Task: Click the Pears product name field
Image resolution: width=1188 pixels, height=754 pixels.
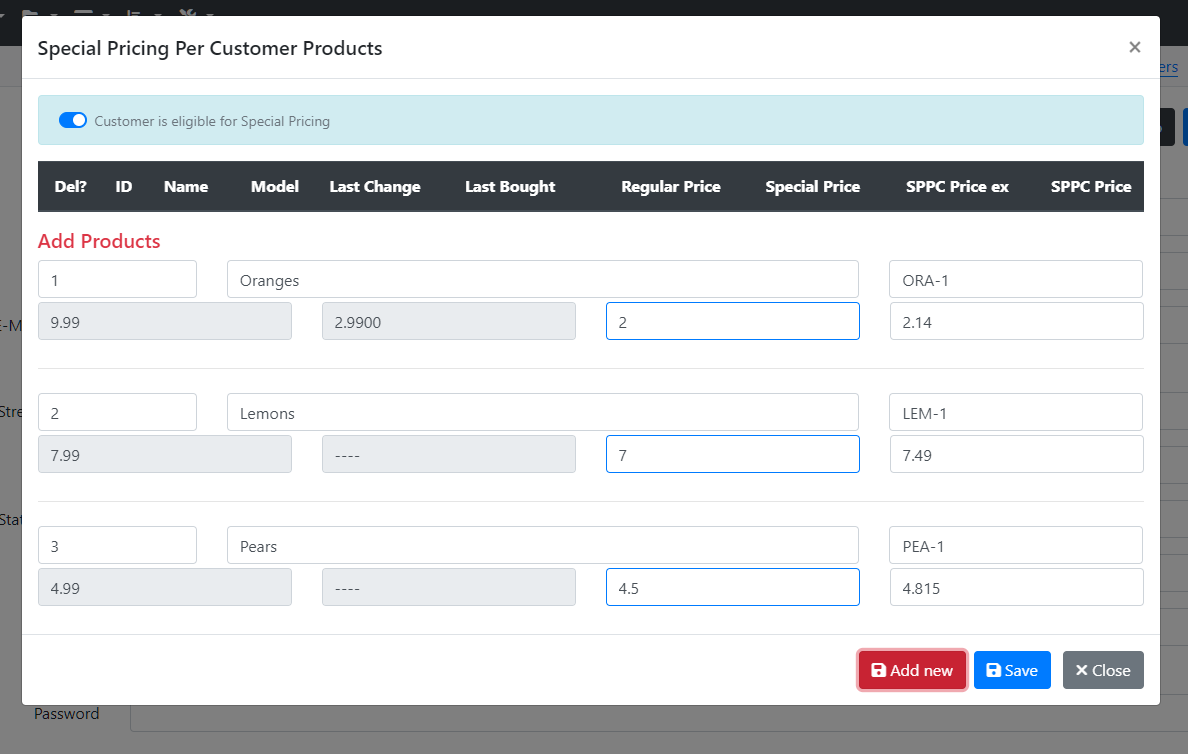Action: pos(542,546)
